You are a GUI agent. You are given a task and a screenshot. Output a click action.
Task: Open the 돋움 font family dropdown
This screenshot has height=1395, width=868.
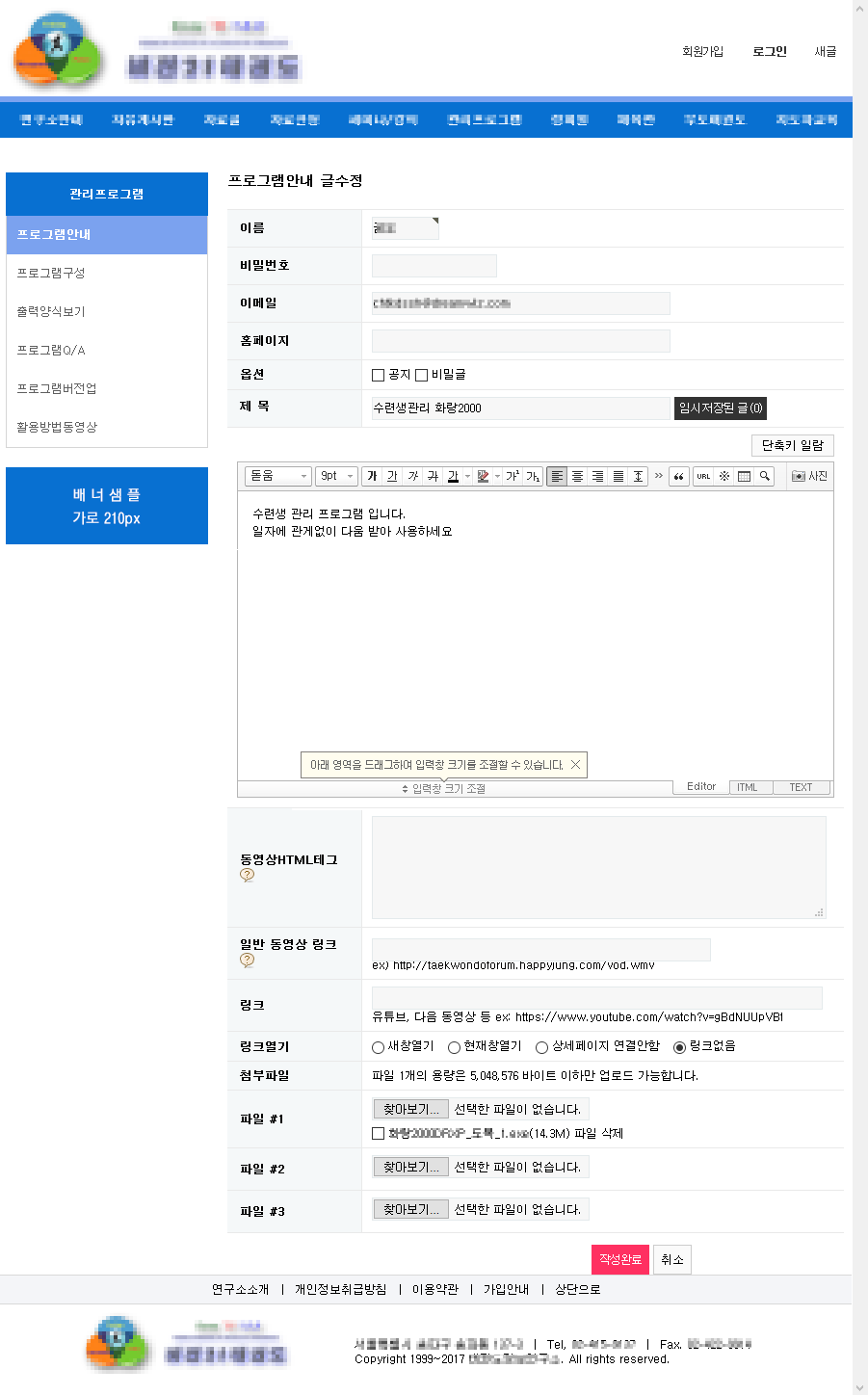277,475
